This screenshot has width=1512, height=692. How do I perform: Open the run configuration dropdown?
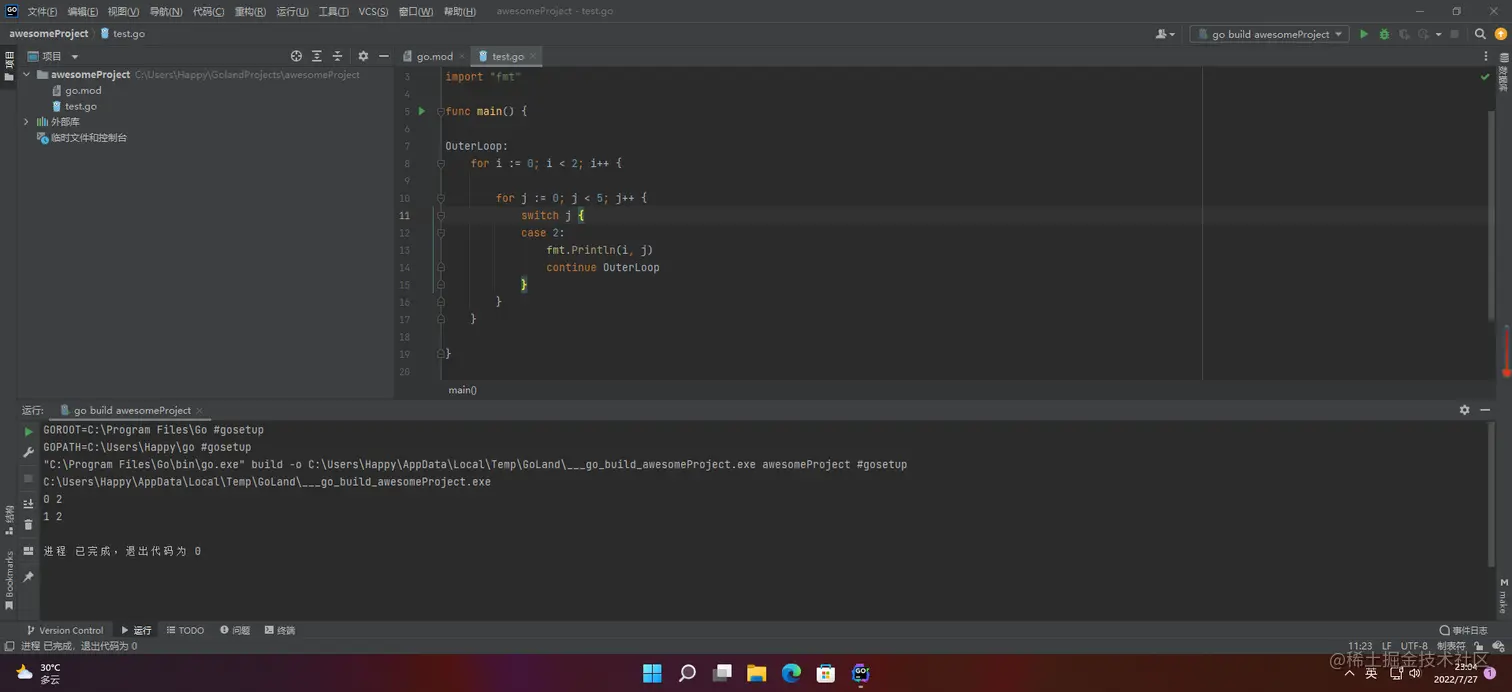click(x=1269, y=34)
